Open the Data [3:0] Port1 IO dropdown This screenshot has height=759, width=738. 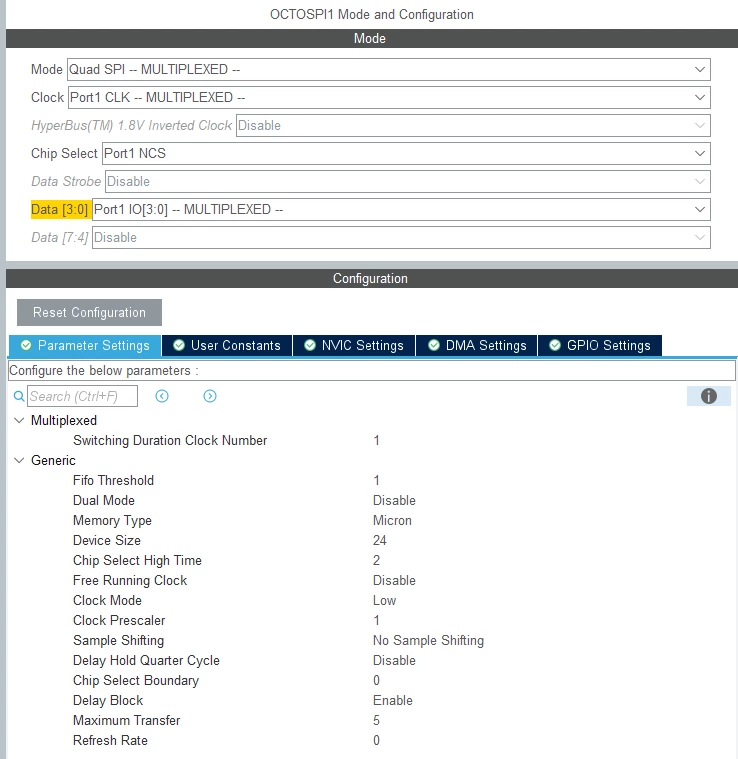(401, 210)
